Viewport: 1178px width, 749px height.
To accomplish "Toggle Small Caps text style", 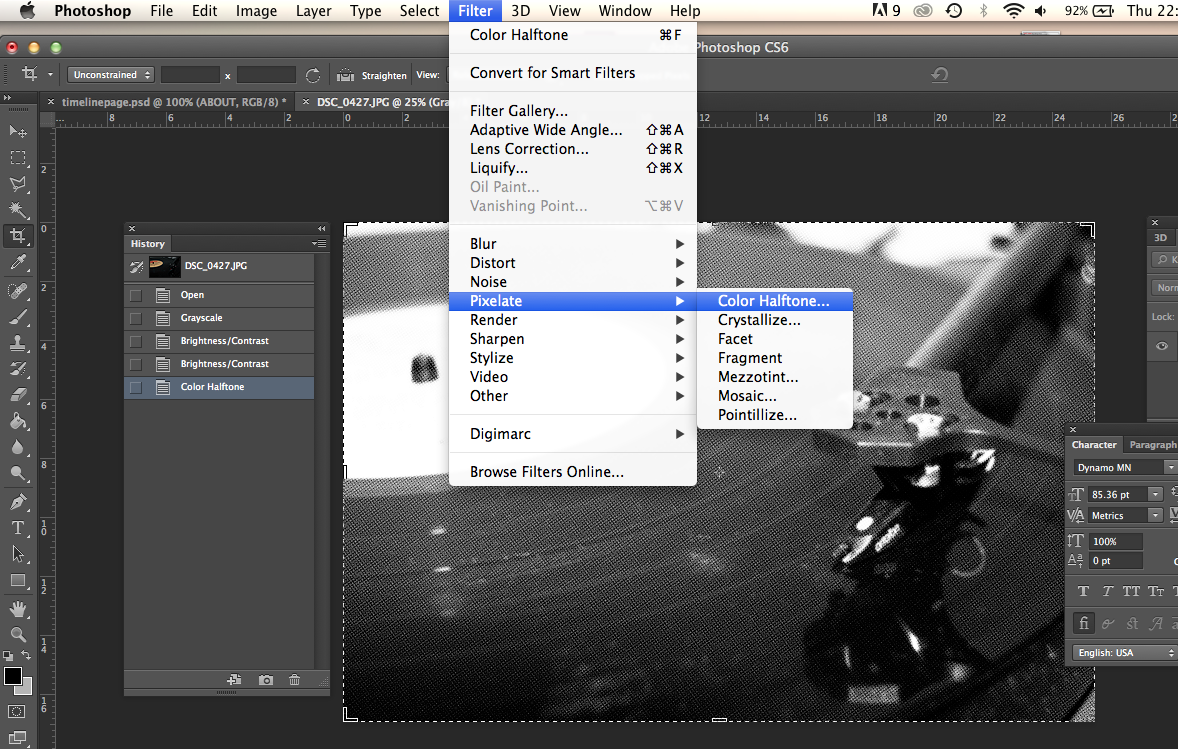I will tap(1156, 591).
